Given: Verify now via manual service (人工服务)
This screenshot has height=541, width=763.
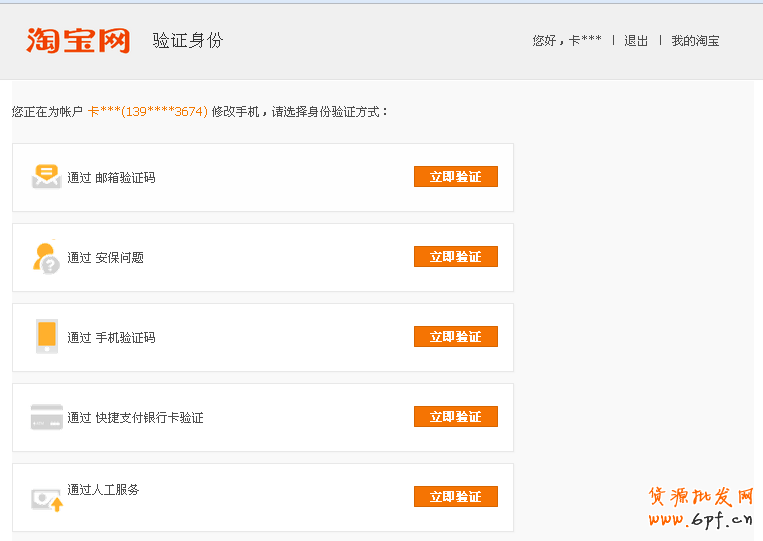Looking at the screenshot, I should coord(455,497).
